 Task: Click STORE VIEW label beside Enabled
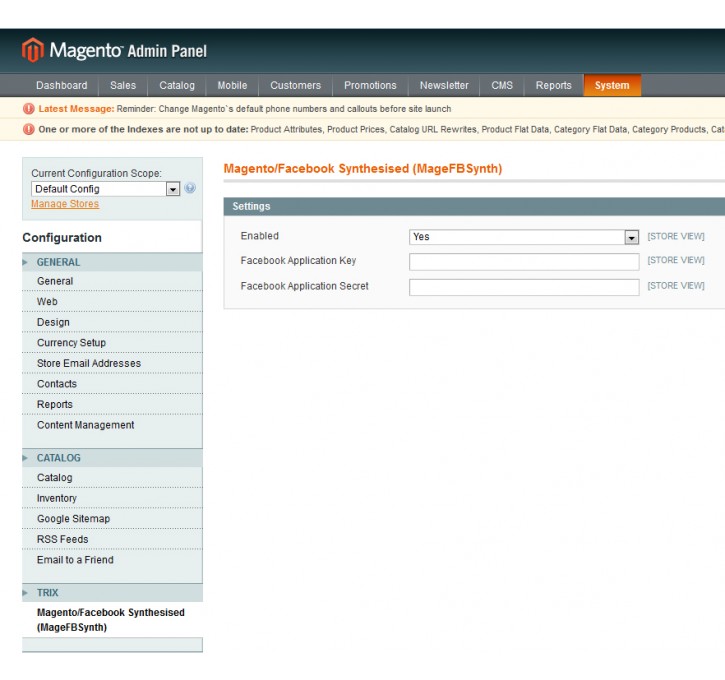point(676,236)
